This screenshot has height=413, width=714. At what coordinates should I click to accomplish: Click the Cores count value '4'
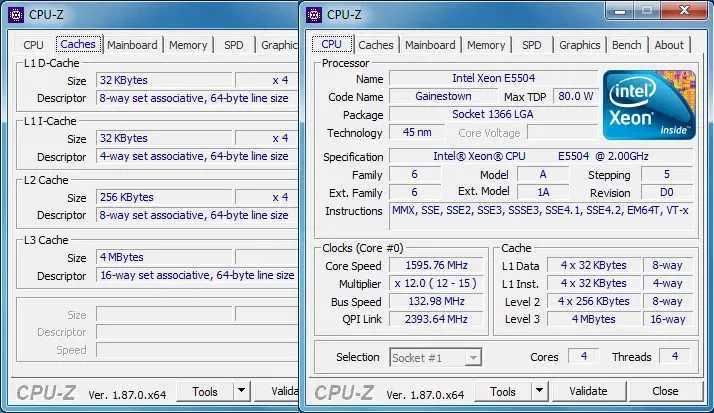click(x=584, y=357)
